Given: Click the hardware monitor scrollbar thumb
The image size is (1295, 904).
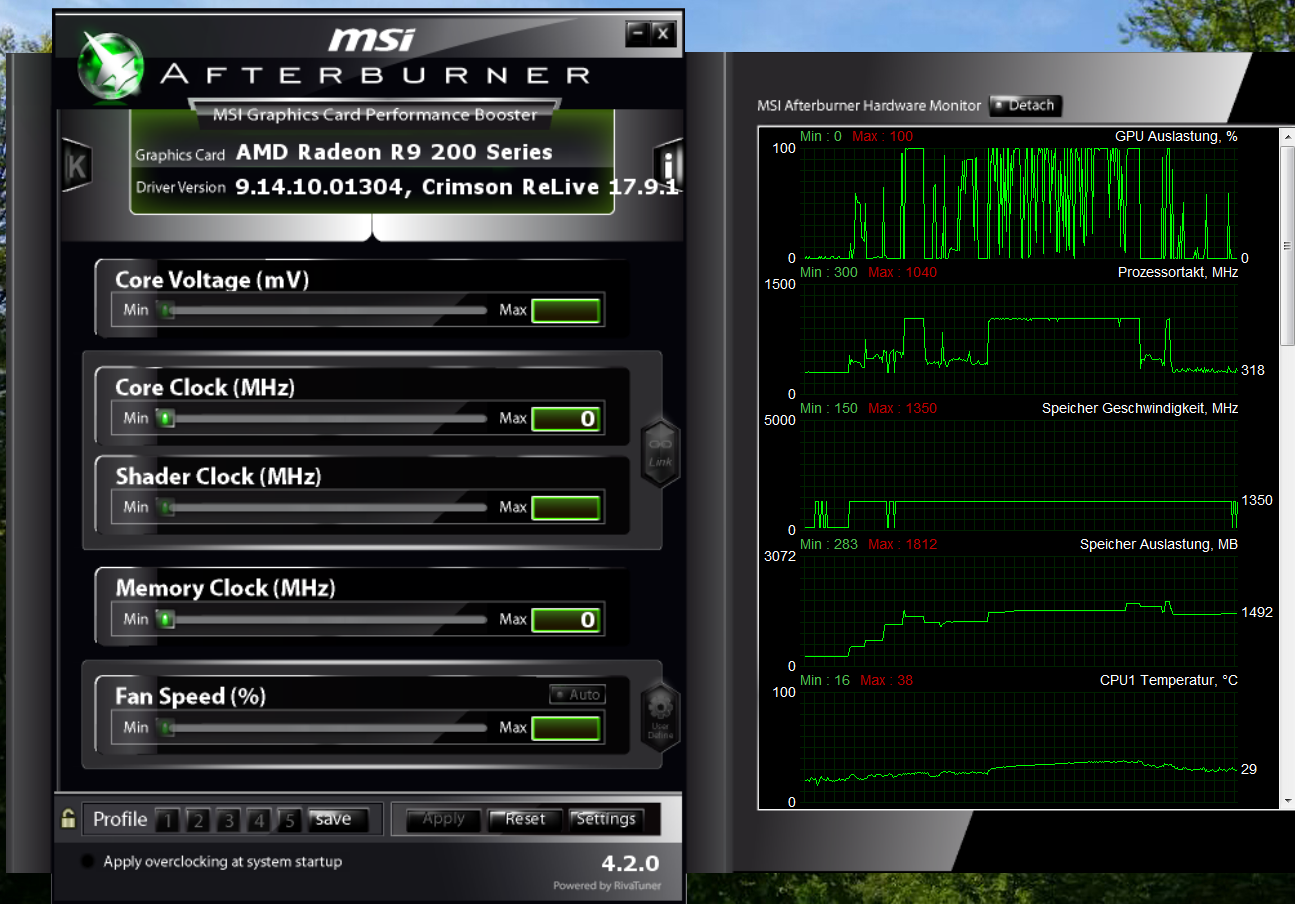Looking at the screenshot, I should [1287, 245].
